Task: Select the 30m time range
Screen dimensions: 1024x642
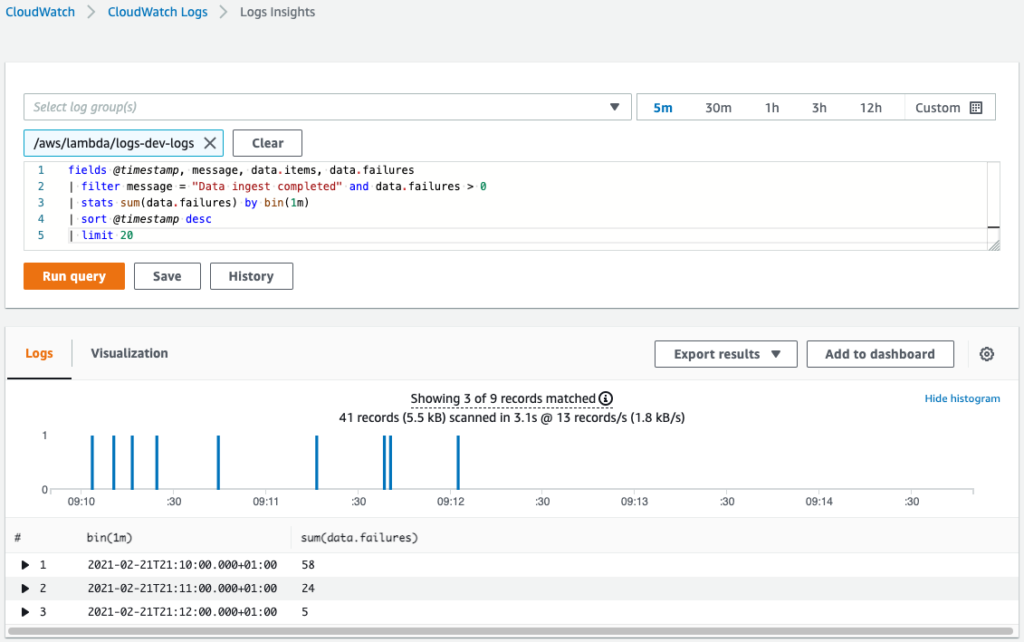Action: click(718, 108)
